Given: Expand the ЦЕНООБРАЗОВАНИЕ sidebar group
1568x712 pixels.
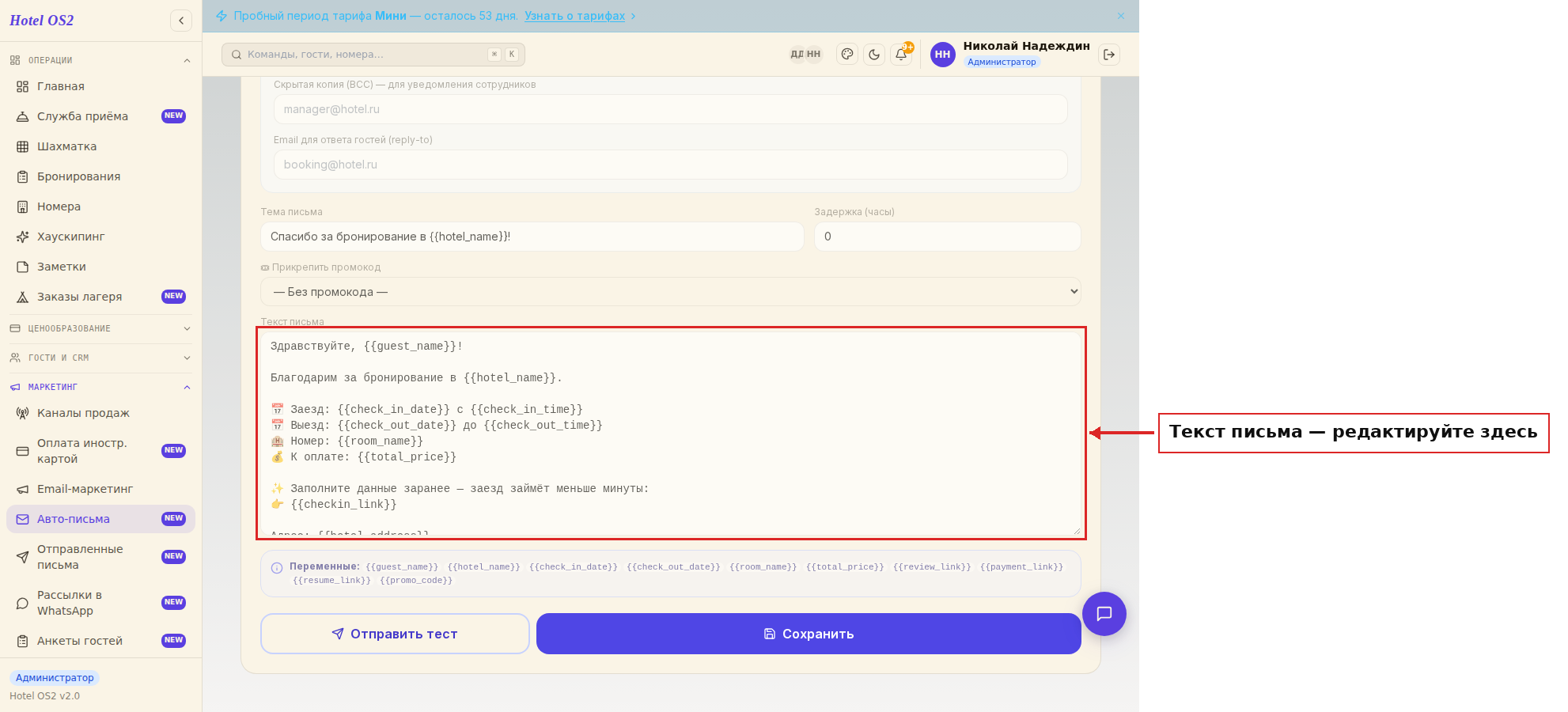Looking at the screenshot, I should [x=100, y=328].
